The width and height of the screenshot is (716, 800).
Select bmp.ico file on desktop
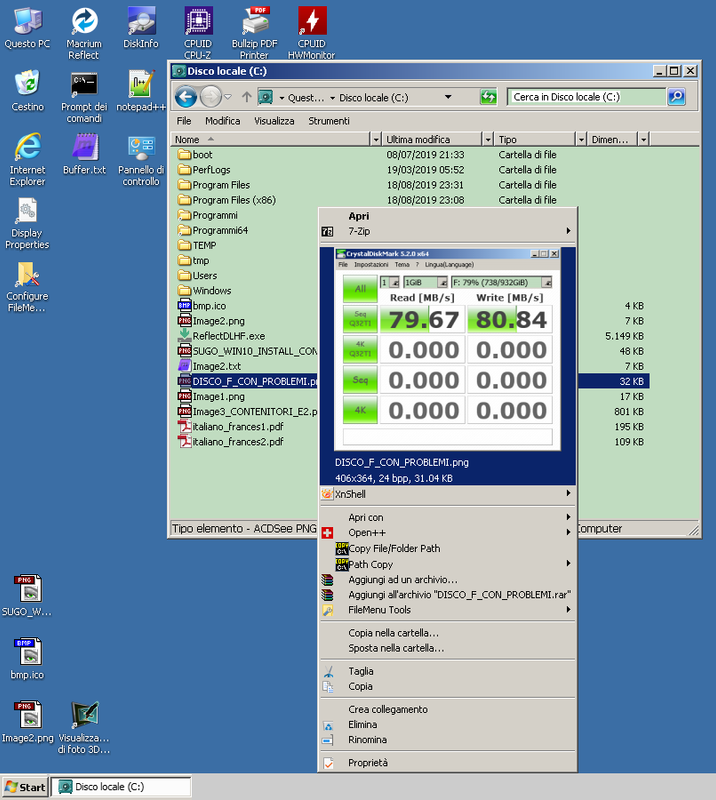point(27,659)
